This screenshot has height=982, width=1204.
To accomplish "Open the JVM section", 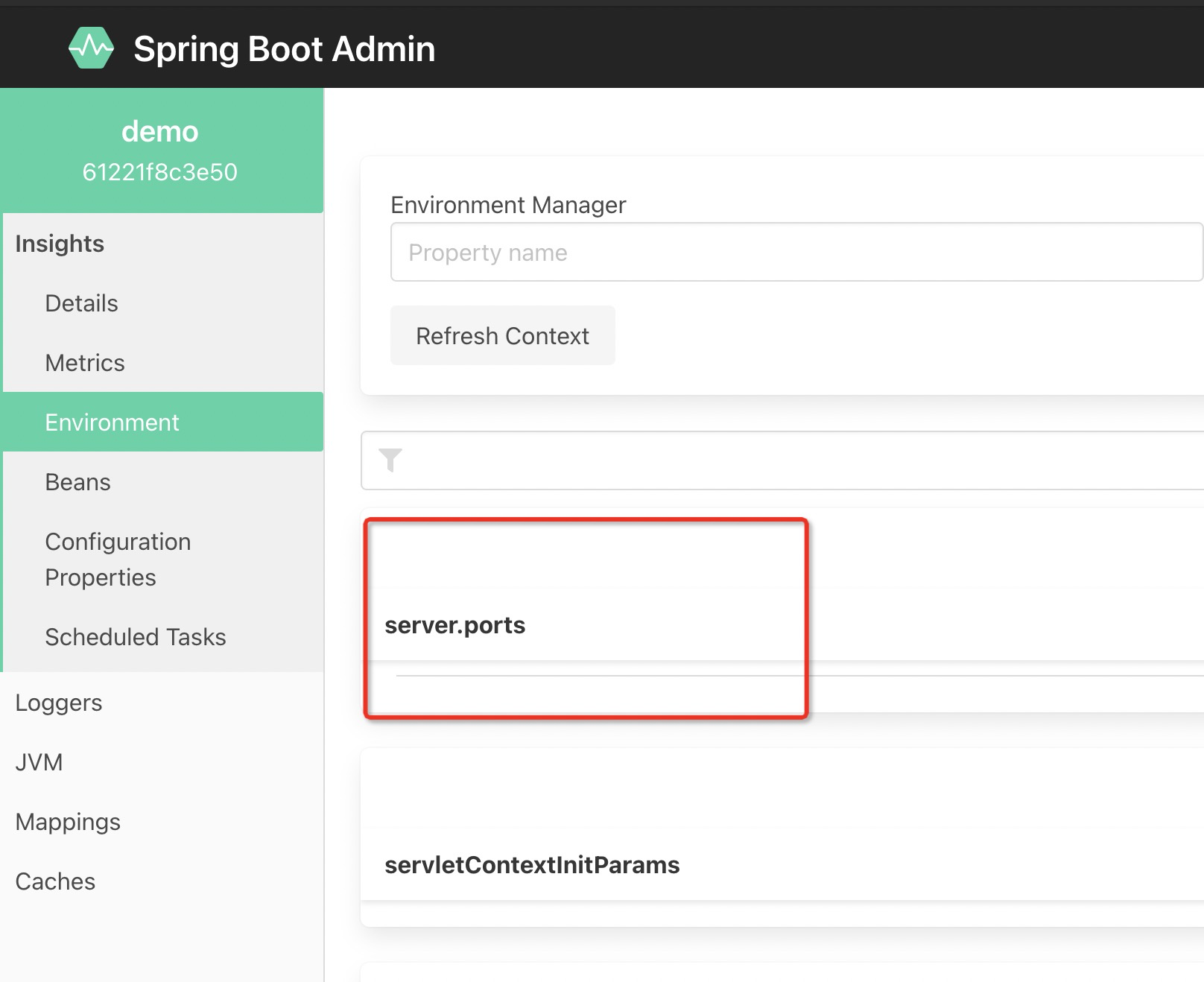I will [38, 761].
